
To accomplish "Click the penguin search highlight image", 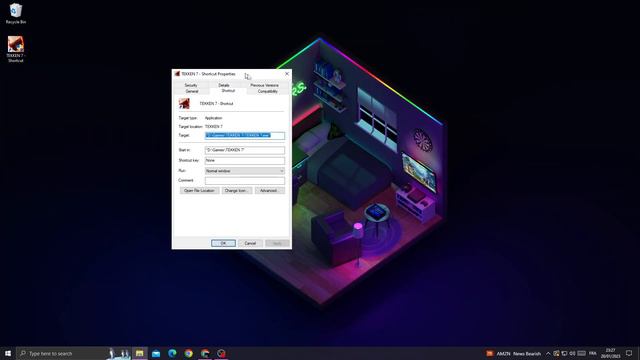I will (x=118, y=353).
